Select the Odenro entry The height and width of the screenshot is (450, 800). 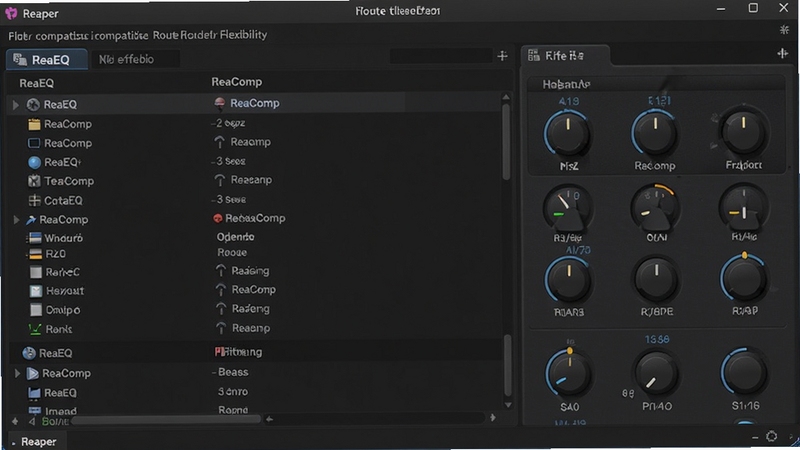[x=235, y=237]
